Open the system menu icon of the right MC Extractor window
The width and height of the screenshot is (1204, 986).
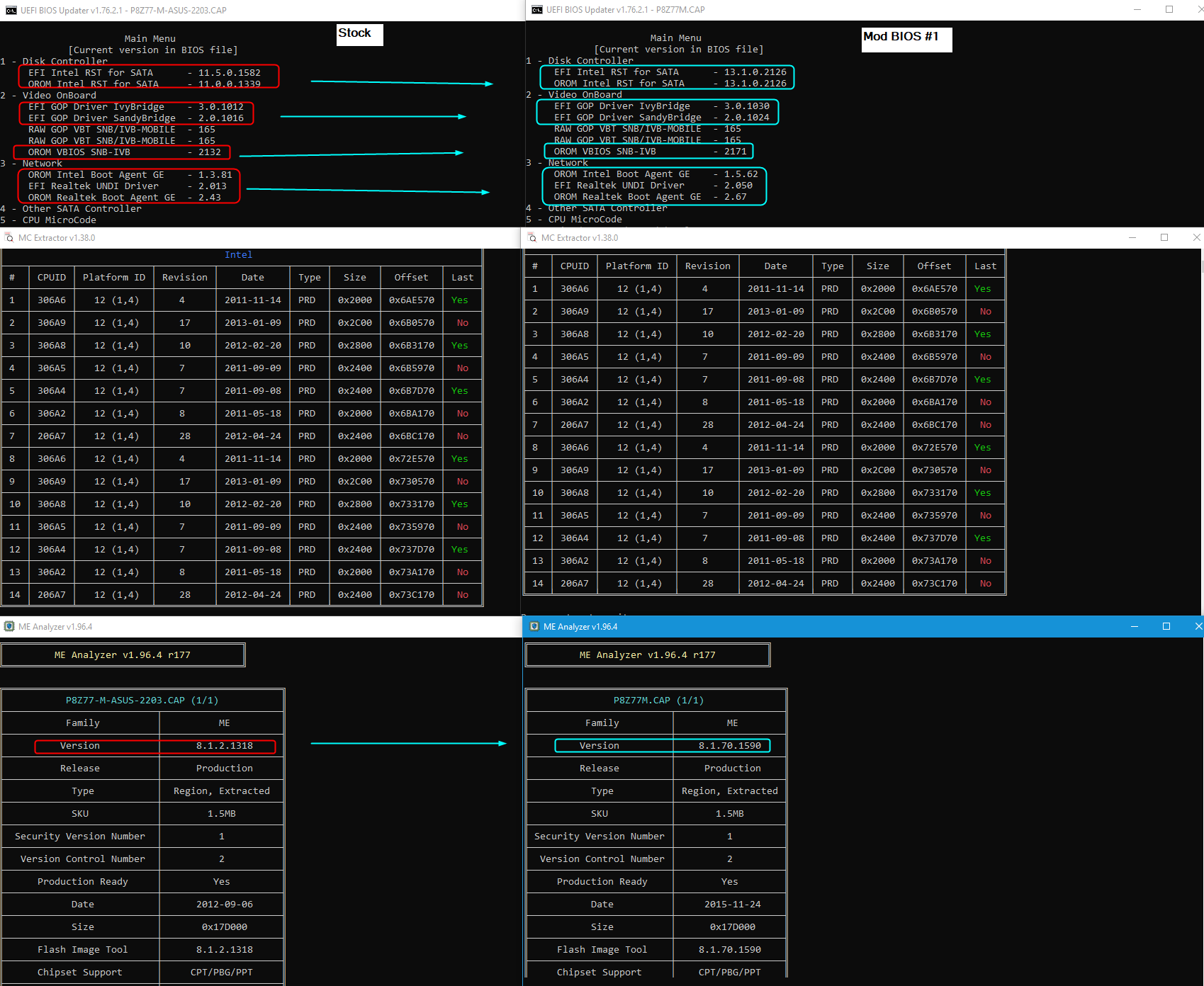[532, 238]
